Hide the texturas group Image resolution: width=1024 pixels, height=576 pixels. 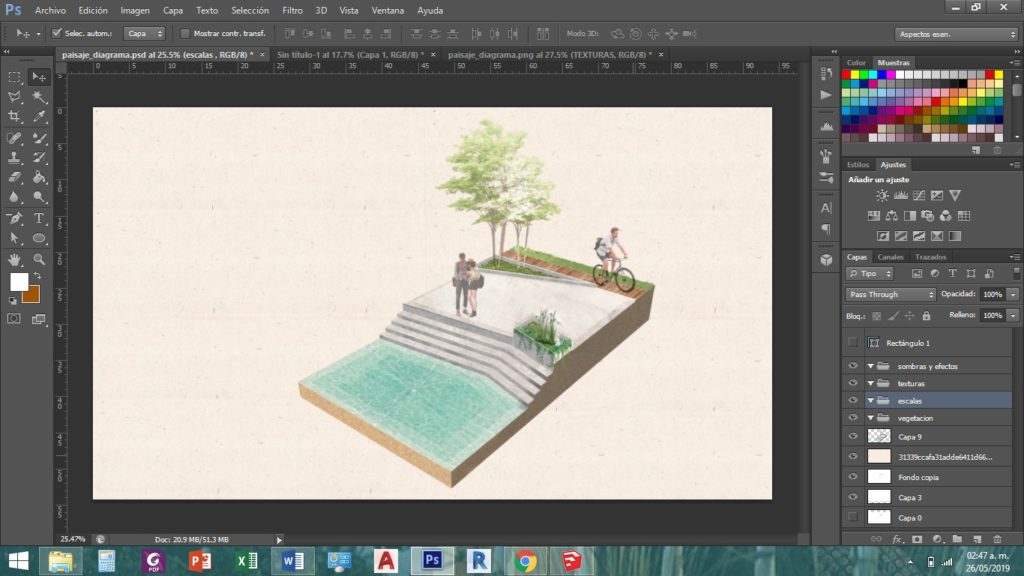(x=853, y=383)
